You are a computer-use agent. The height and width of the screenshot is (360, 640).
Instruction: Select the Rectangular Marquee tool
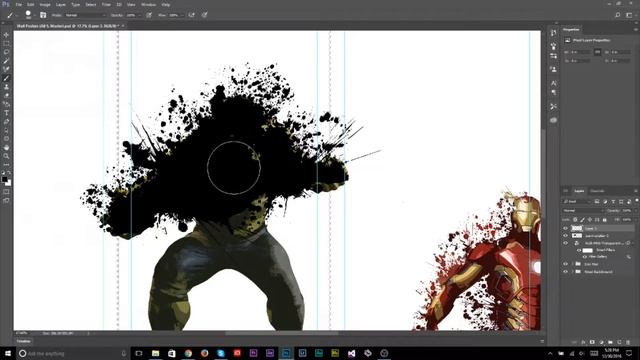point(6,43)
